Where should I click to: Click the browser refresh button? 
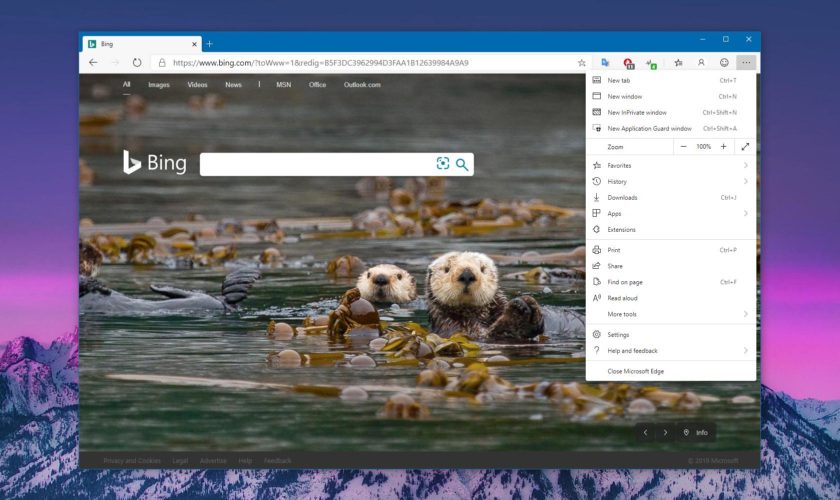[136, 62]
